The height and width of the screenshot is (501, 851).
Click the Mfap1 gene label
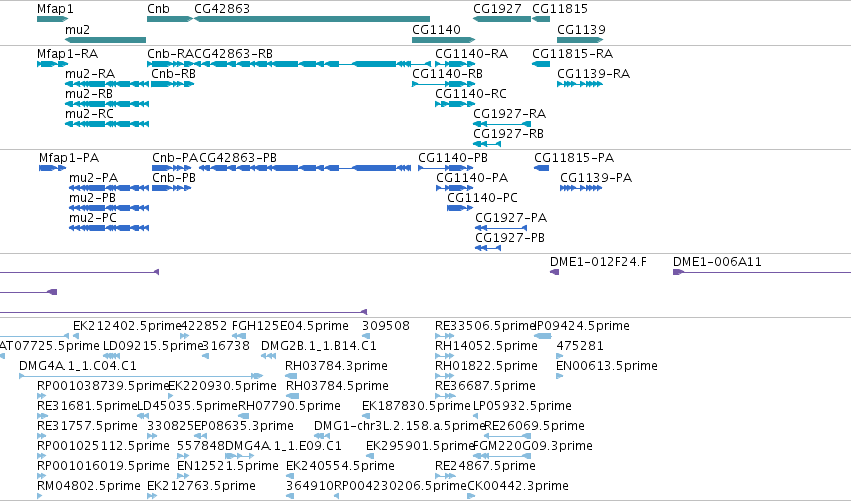55,9
